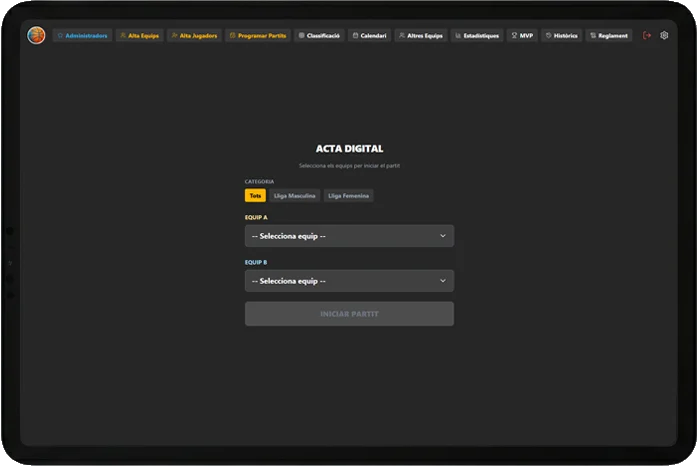Viewport: 698px width, 466px height.
Task: Open Reglament rules page
Action: 609,35
